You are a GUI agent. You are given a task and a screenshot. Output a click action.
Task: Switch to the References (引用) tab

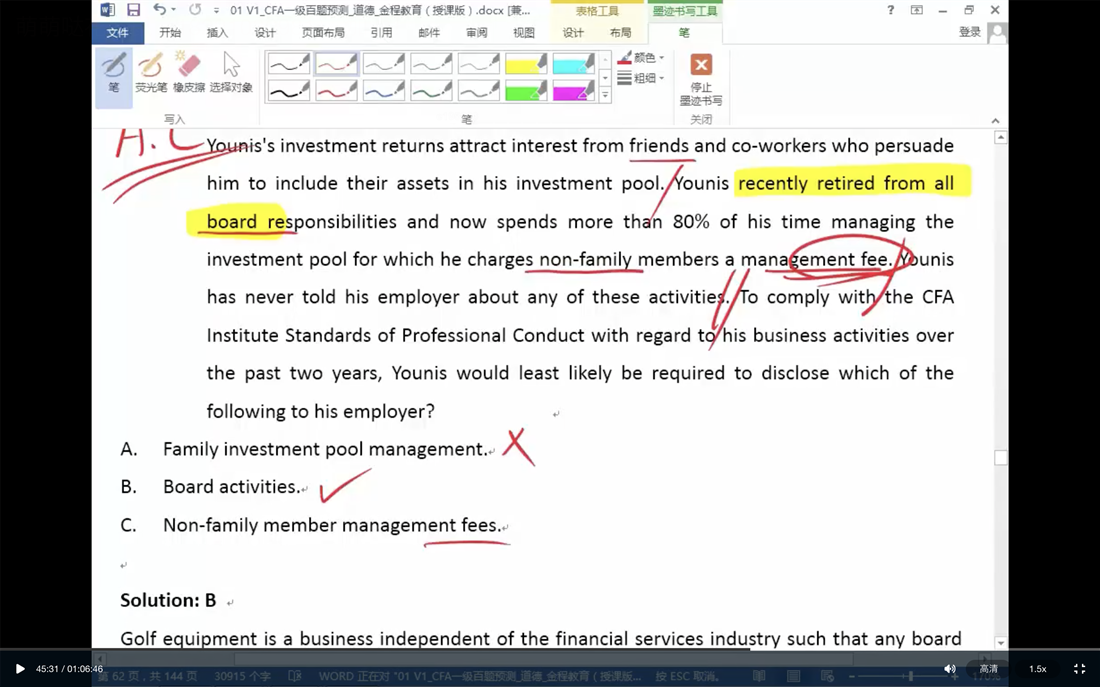(x=381, y=33)
